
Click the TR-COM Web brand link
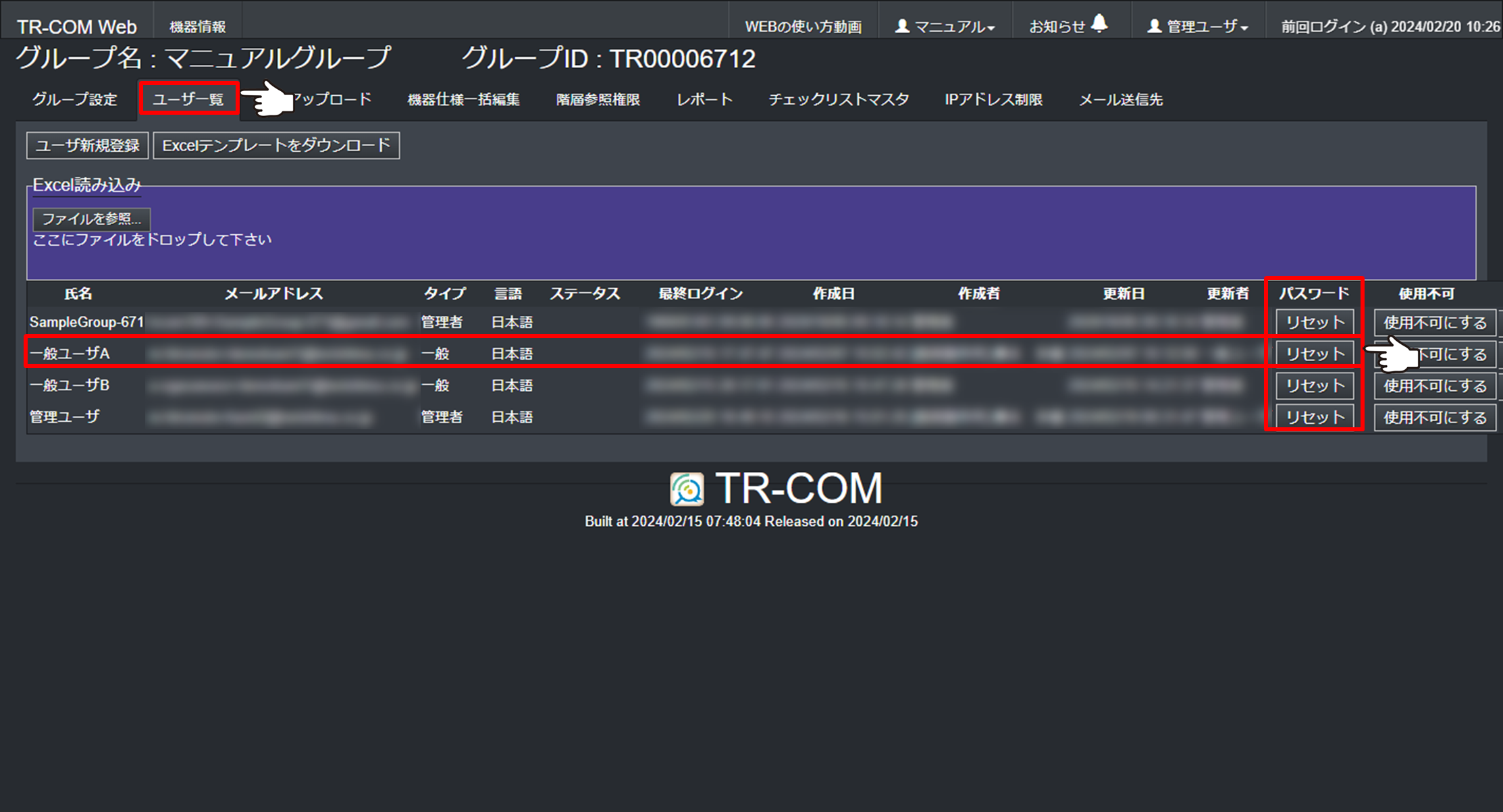click(x=76, y=26)
